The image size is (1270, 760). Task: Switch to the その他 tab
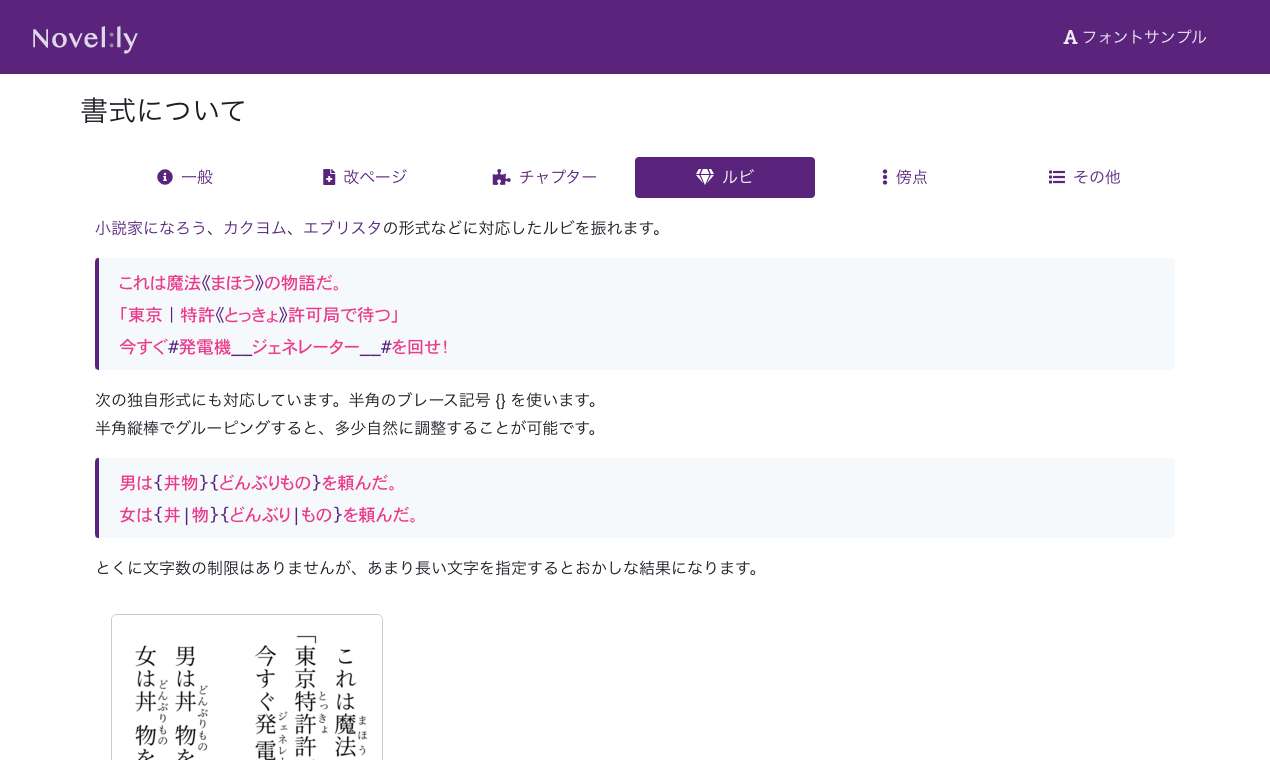click(1084, 177)
